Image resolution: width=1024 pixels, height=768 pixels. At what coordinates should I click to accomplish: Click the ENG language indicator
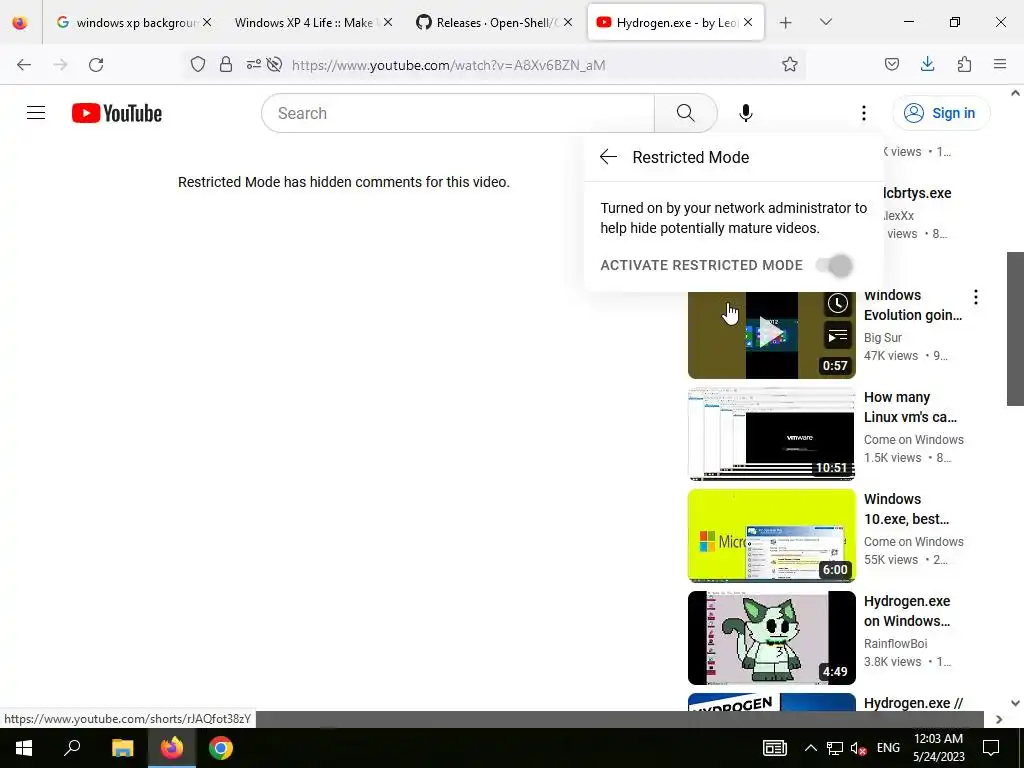point(888,748)
